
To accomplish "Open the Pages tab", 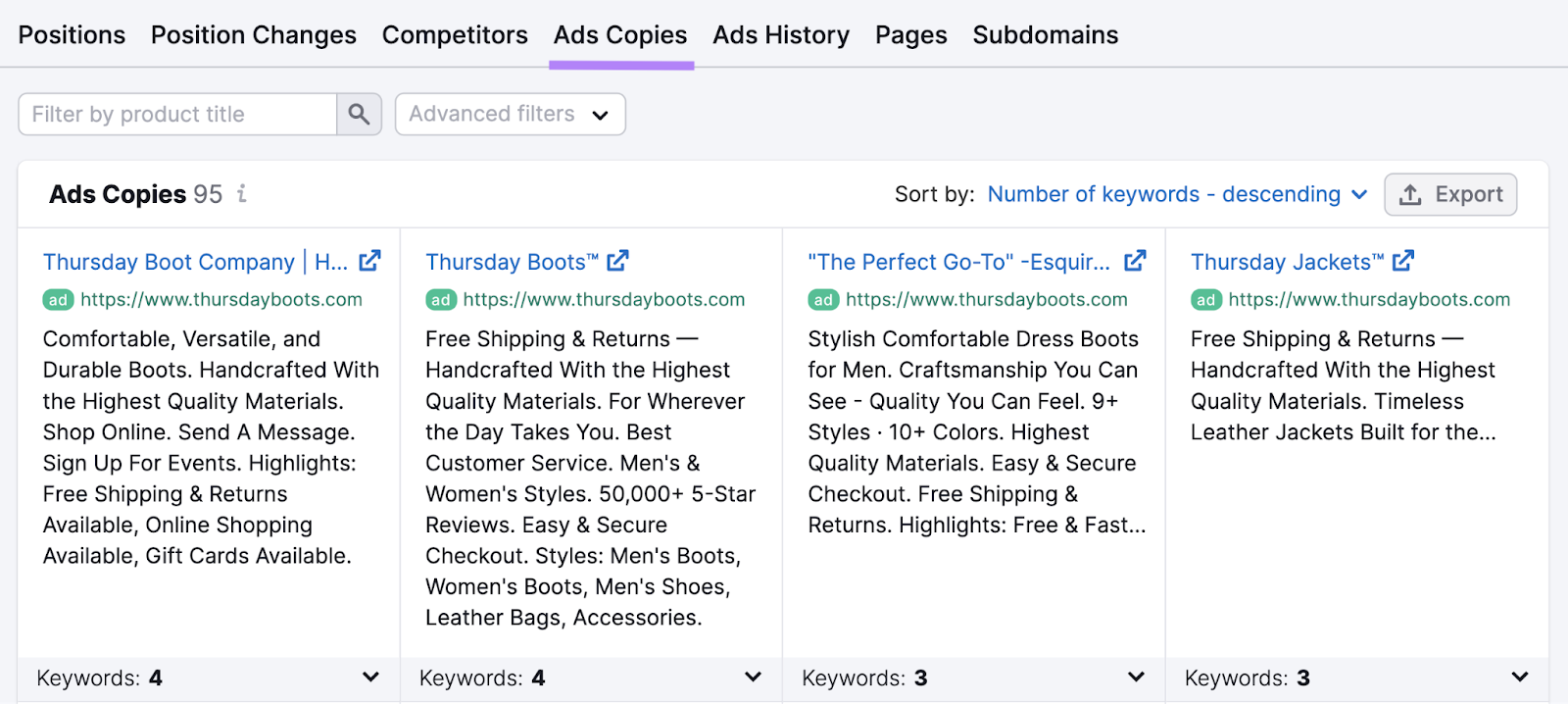I will pyautogui.click(x=911, y=35).
